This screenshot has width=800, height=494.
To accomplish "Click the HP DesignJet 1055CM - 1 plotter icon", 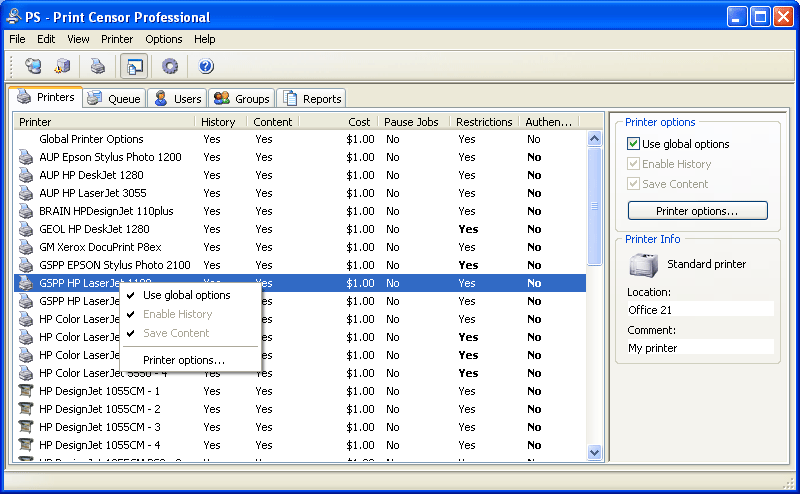I will pyautogui.click(x=26, y=391).
